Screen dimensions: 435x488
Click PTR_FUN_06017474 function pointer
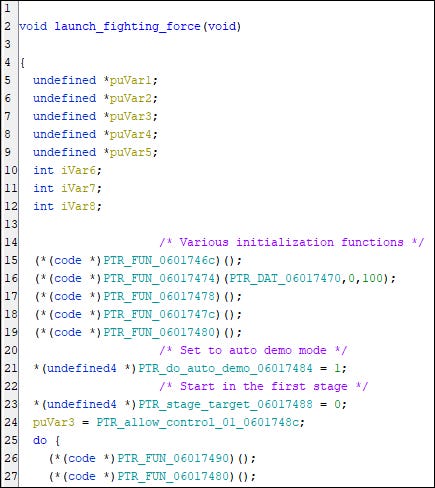point(159,278)
